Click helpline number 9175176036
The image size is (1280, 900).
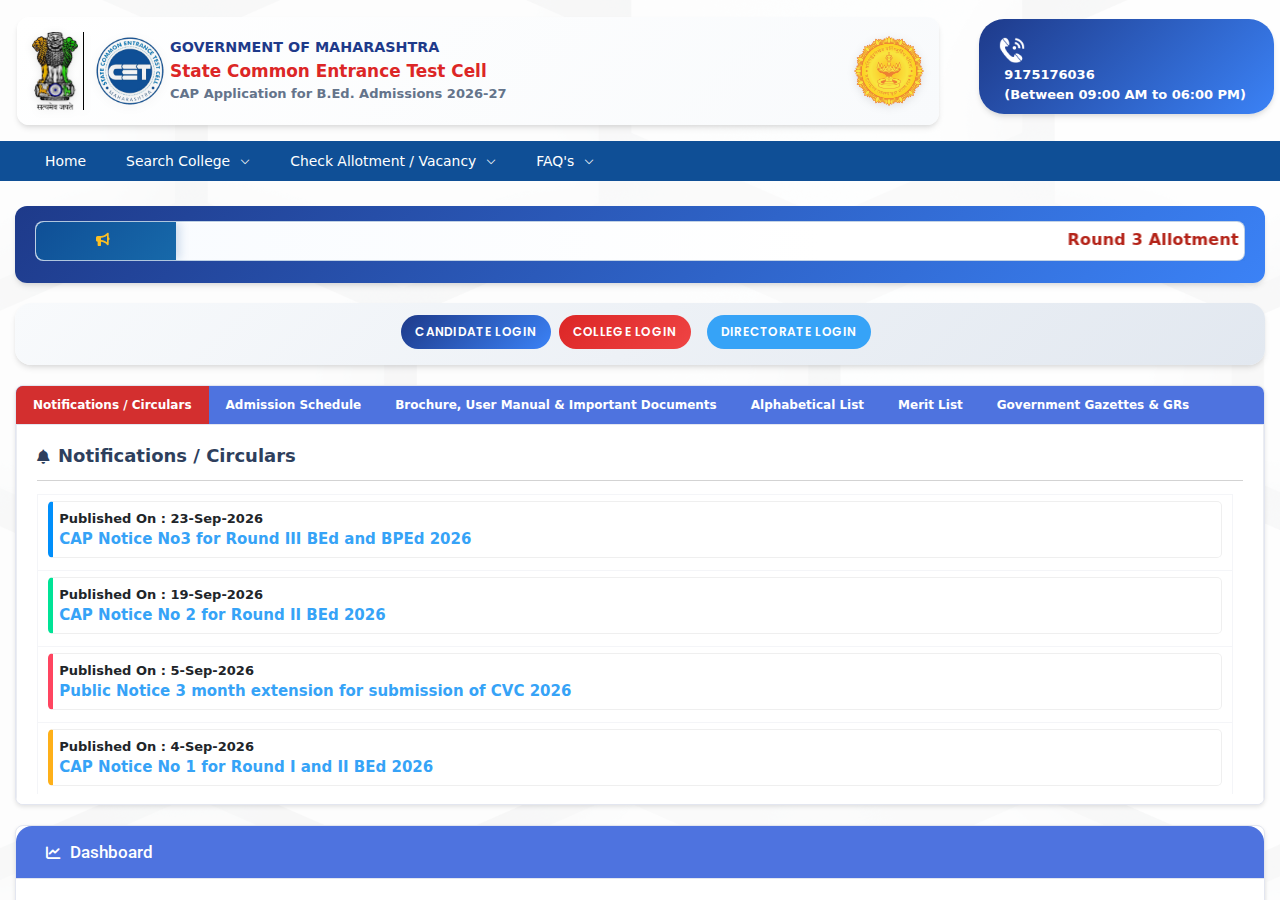point(1049,75)
